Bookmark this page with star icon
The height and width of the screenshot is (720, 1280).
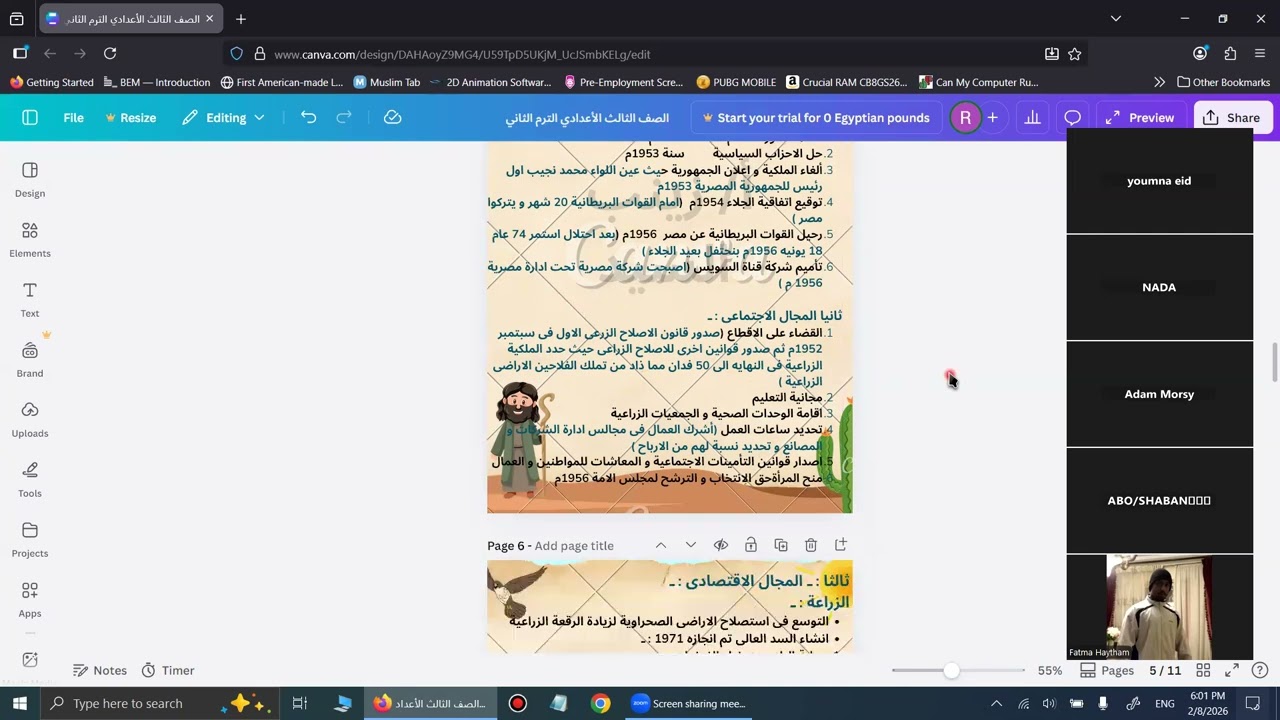(1074, 54)
